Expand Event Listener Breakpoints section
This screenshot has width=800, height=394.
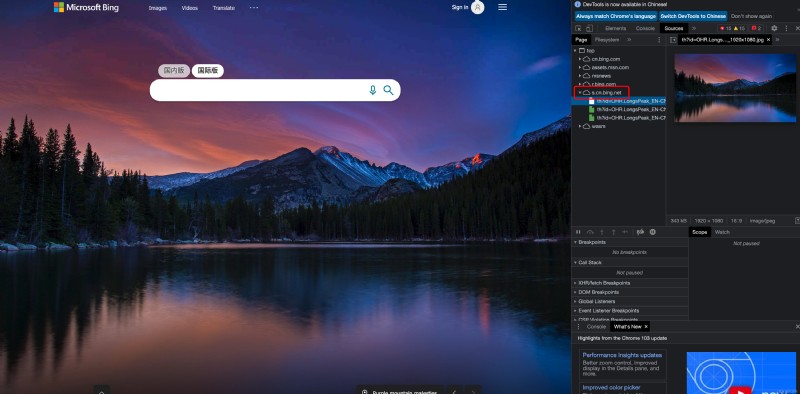click(630, 310)
